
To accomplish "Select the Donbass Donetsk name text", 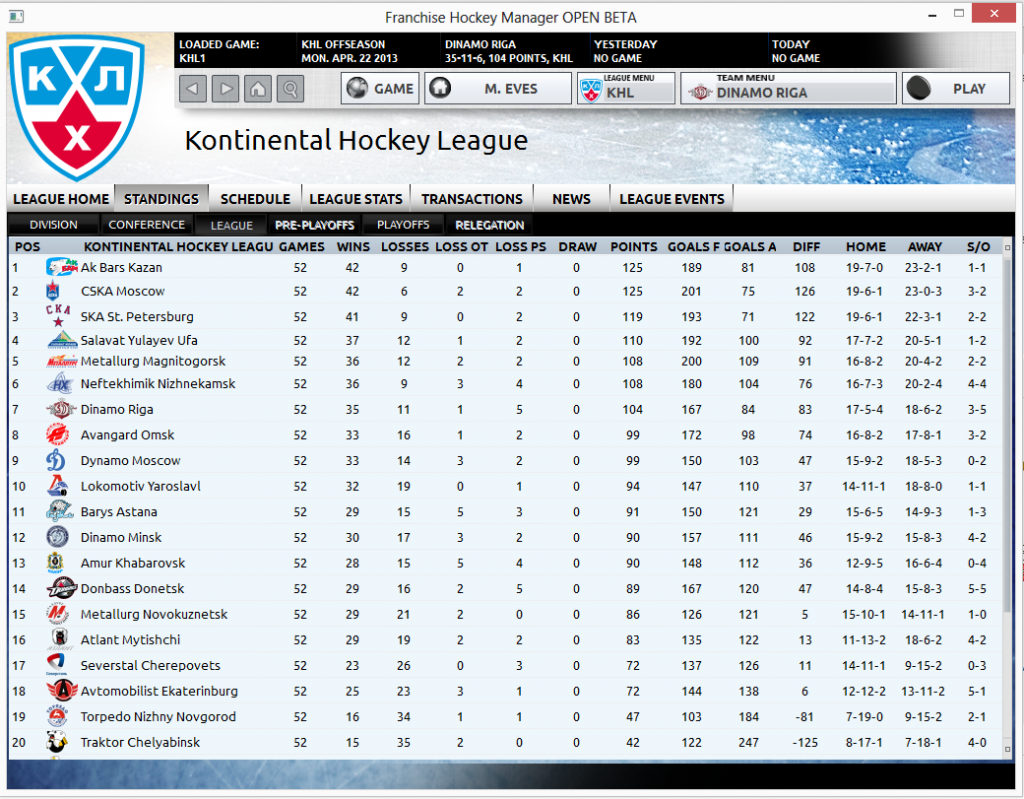I will click(133, 589).
